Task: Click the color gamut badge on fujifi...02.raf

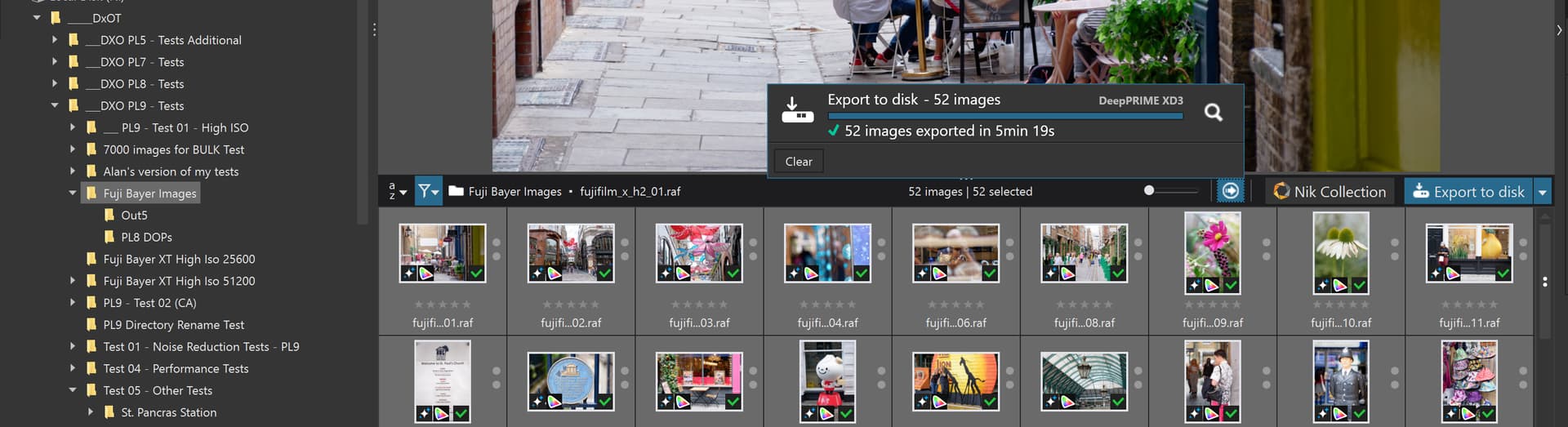Action: pyautogui.click(x=555, y=274)
